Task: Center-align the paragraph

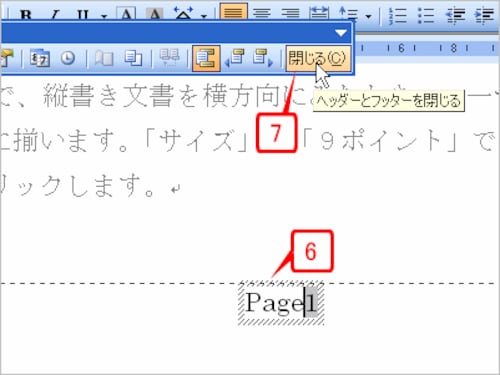Action: coord(262,13)
